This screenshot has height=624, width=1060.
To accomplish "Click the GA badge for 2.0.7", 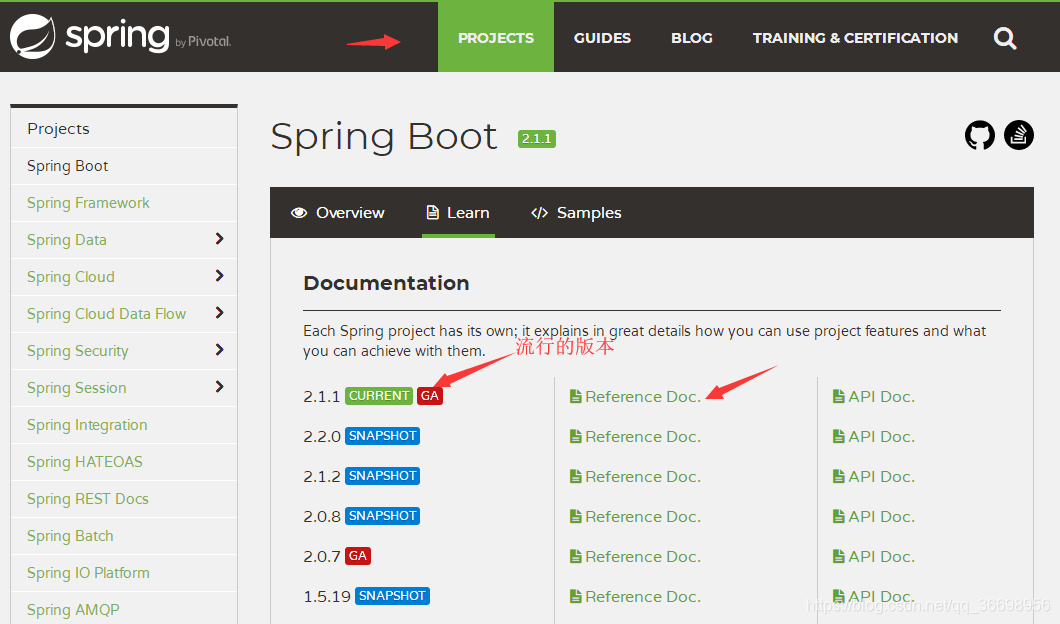I will tap(358, 556).
